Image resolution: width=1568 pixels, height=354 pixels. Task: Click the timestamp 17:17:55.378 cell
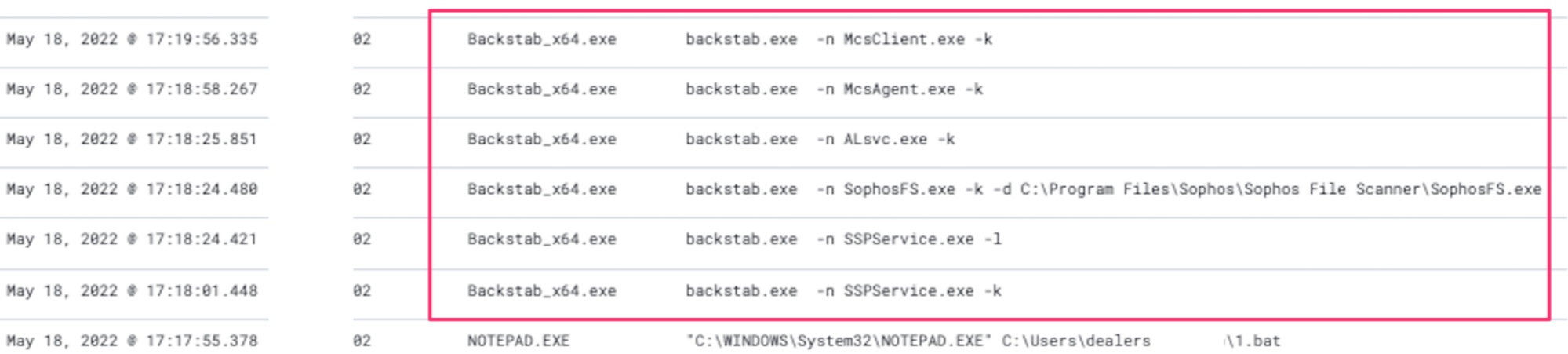point(132,341)
